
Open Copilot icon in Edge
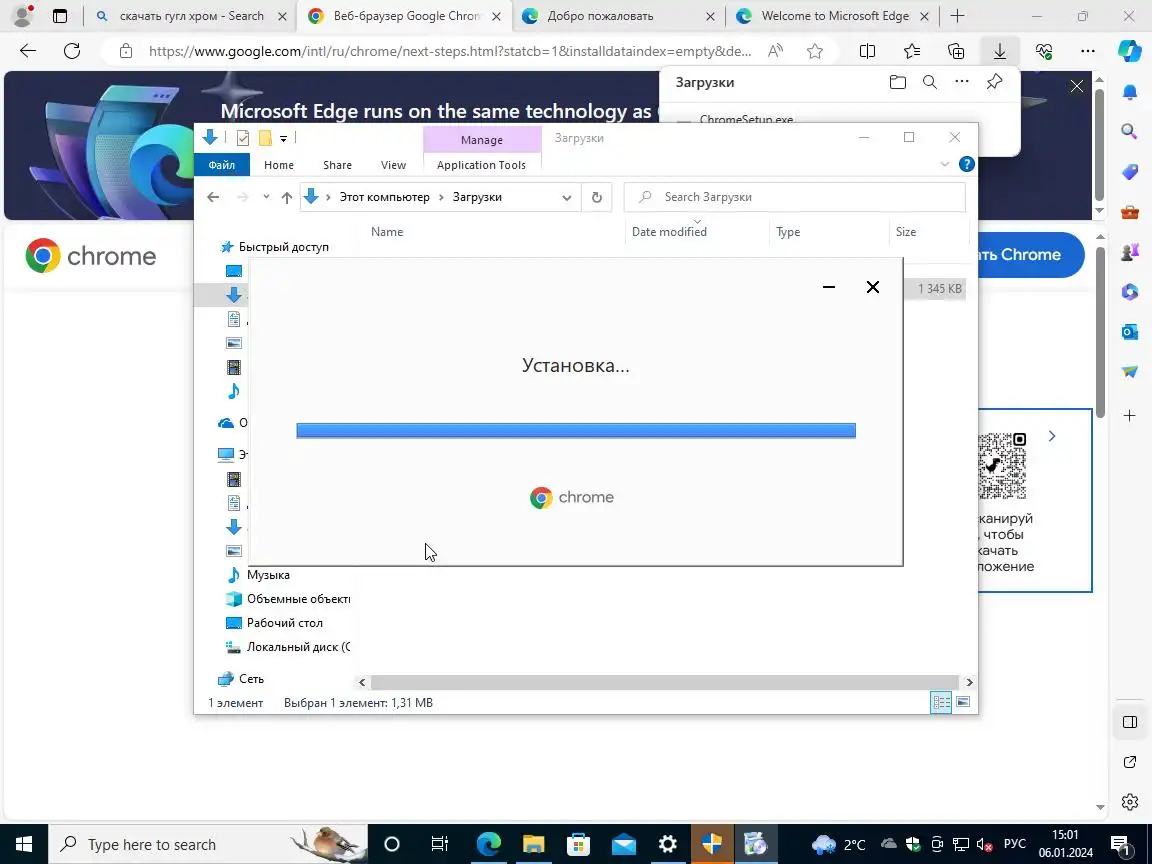(1130, 51)
